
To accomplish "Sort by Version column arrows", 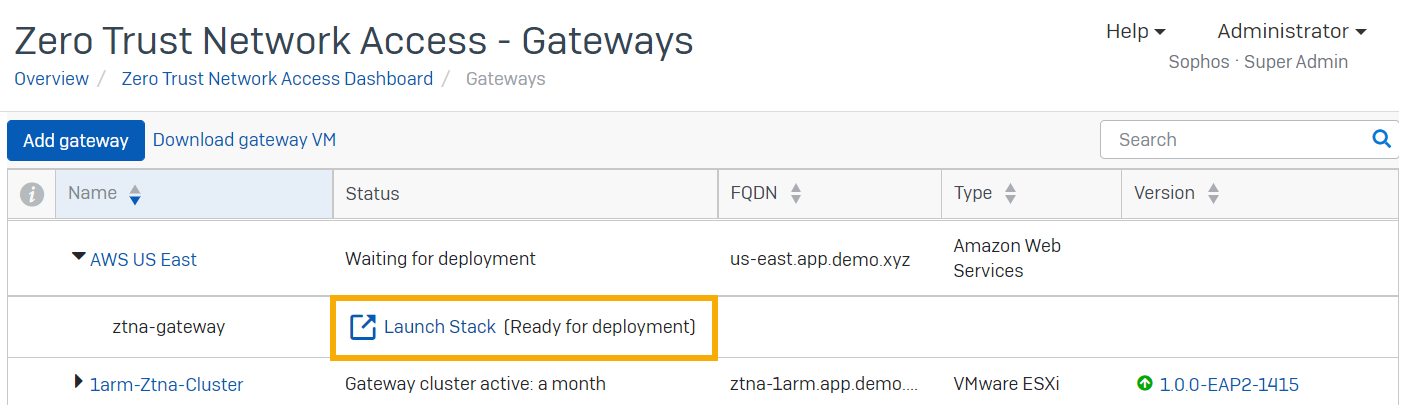I will coord(1213,194).
